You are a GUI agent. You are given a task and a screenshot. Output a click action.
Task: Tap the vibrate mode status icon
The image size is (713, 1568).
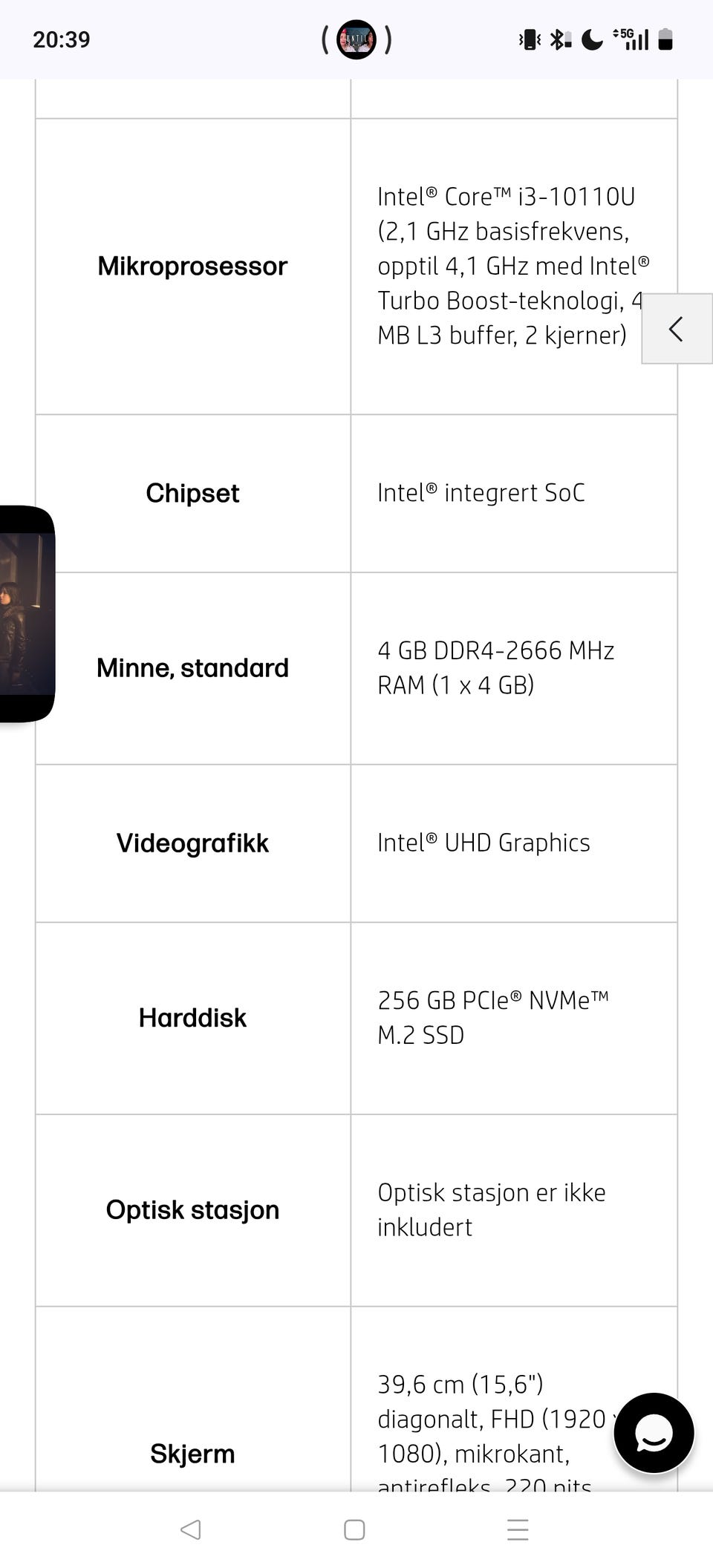pyautogui.click(x=530, y=39)
